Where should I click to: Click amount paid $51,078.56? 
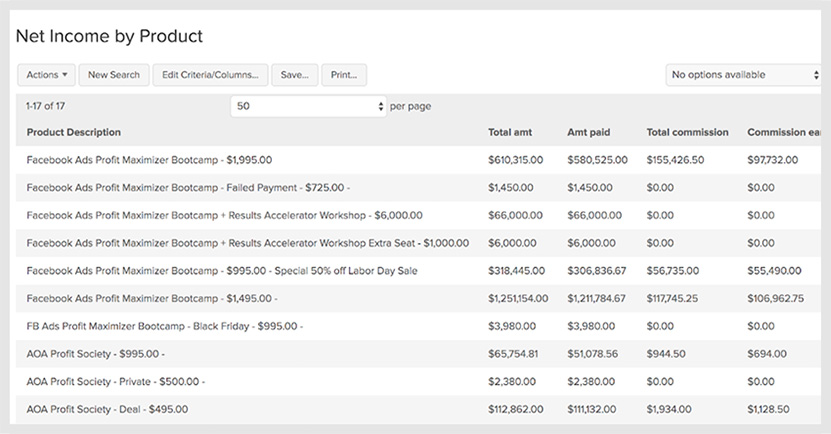(593, 354)
